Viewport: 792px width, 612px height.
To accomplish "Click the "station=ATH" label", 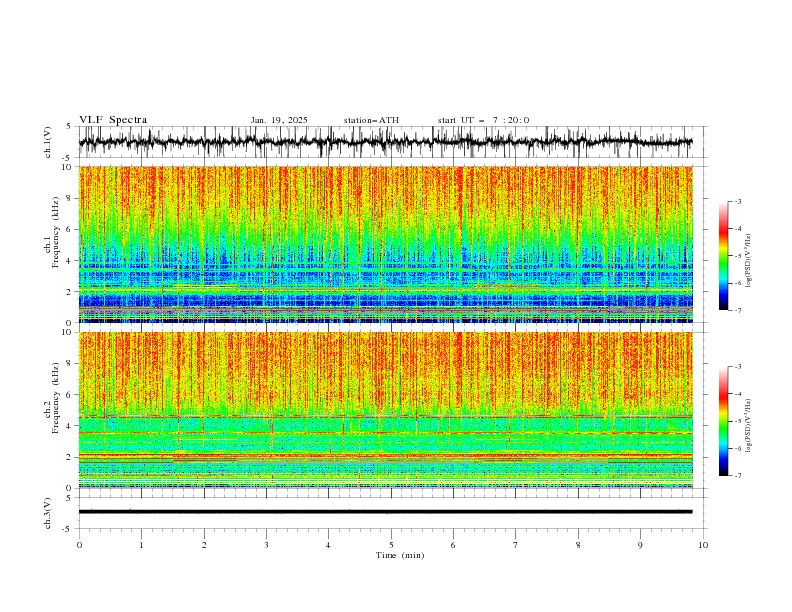I will [x=371, y=120].
